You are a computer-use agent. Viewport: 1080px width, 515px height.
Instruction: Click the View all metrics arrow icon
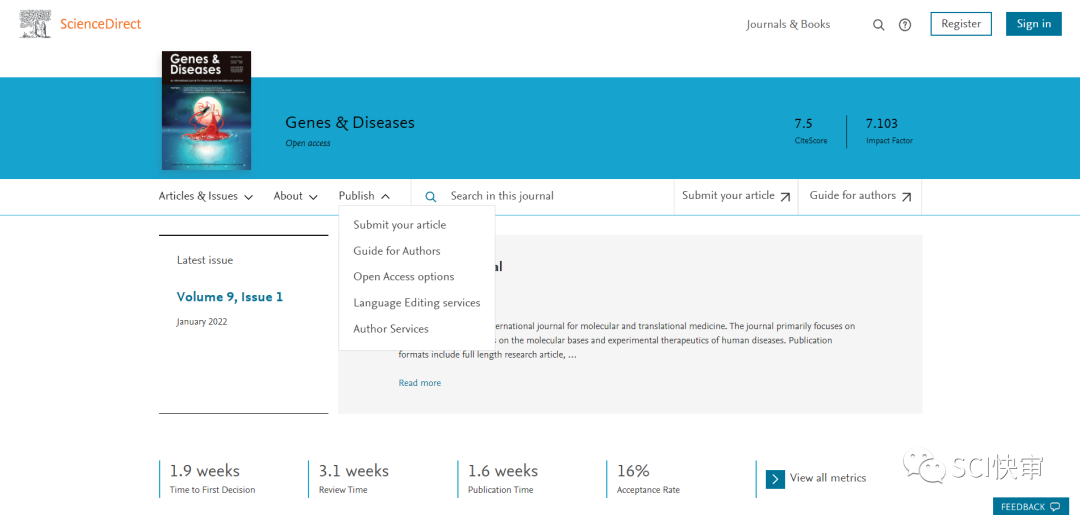[775, 479]
